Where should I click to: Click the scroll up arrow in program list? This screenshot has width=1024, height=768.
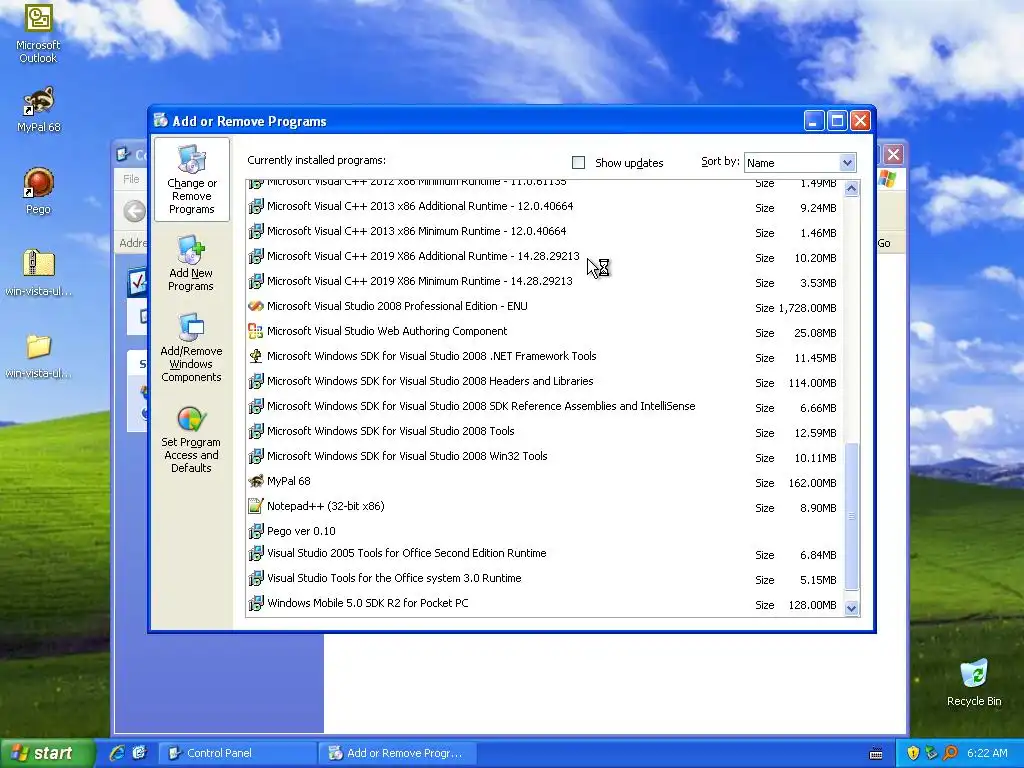(851, 189)
